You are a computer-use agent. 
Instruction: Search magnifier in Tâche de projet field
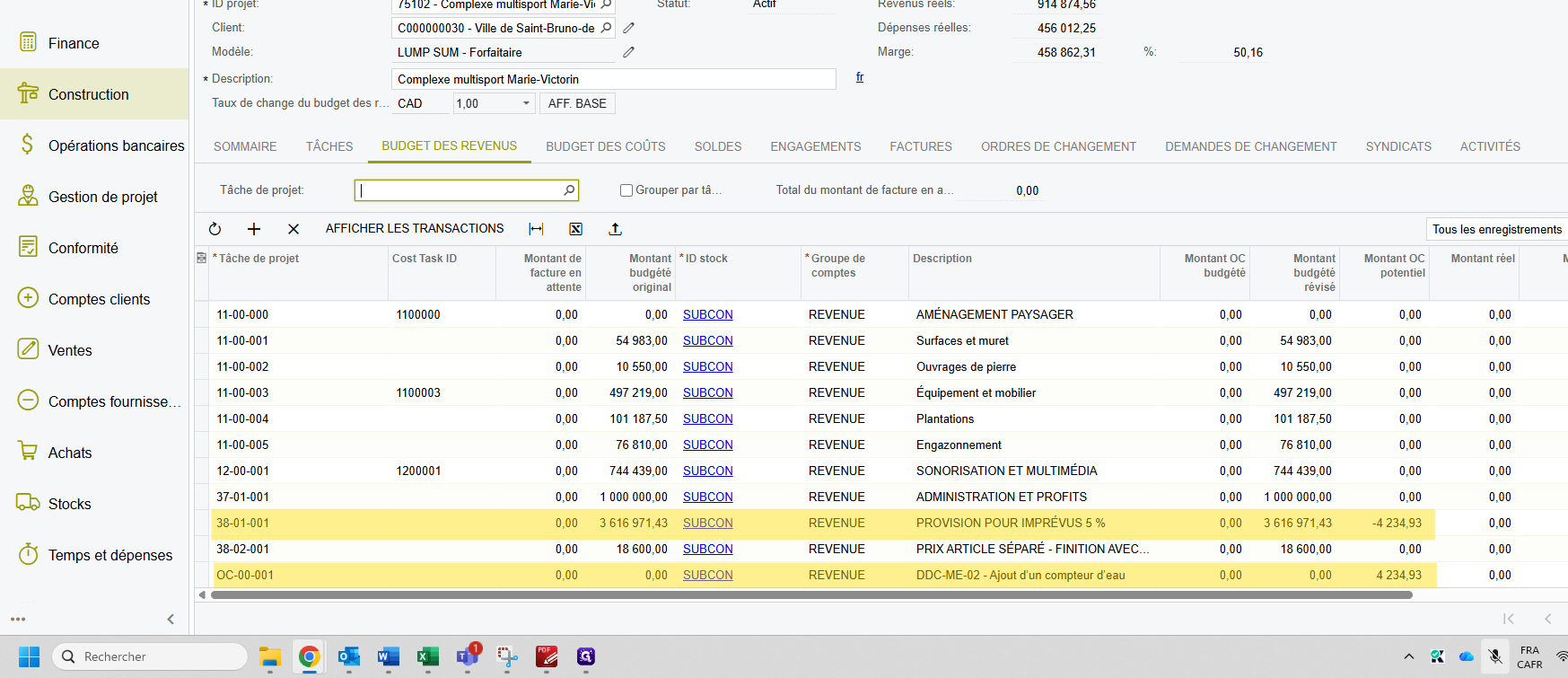click(568, 190)
